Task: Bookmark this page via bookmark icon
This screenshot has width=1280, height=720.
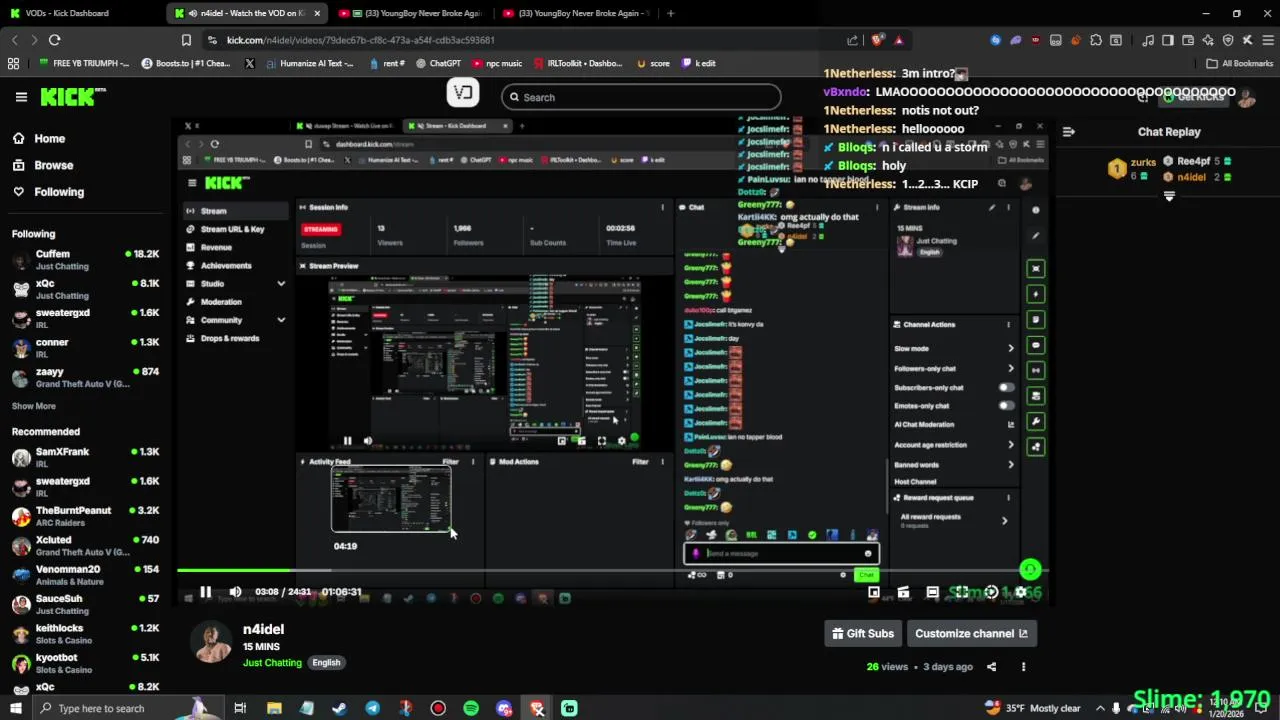Action: (186, 40)
